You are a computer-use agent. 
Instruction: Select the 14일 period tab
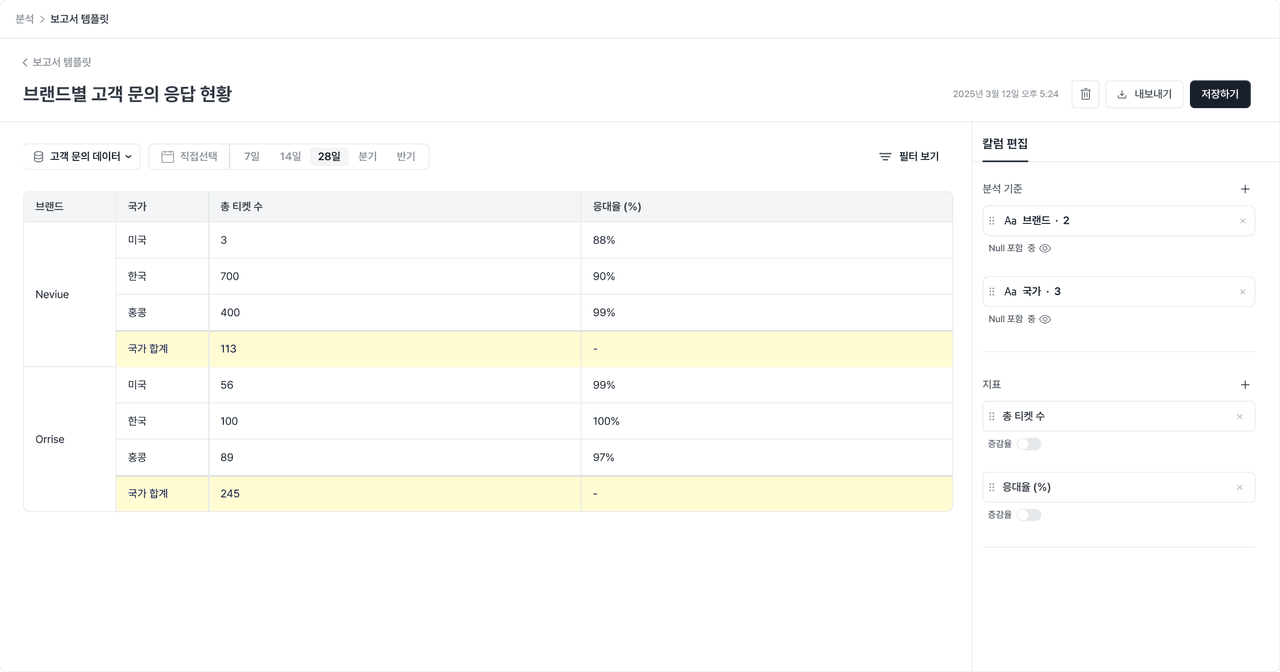[290, 157]
